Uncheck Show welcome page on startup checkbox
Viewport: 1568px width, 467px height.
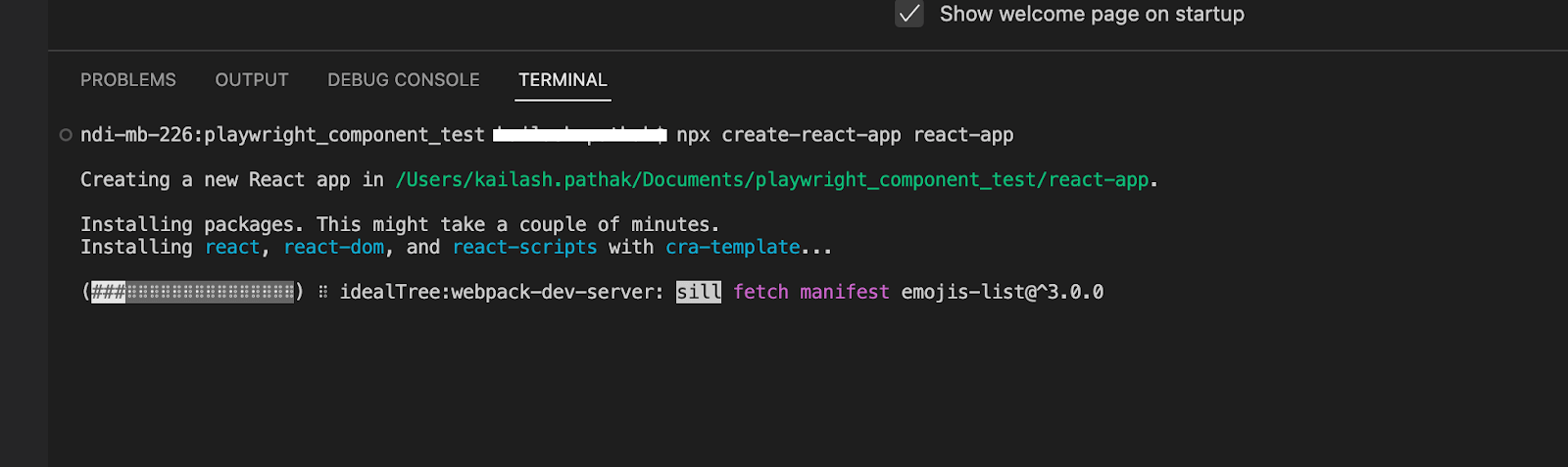pyautogui.click(x=909, y=14)
